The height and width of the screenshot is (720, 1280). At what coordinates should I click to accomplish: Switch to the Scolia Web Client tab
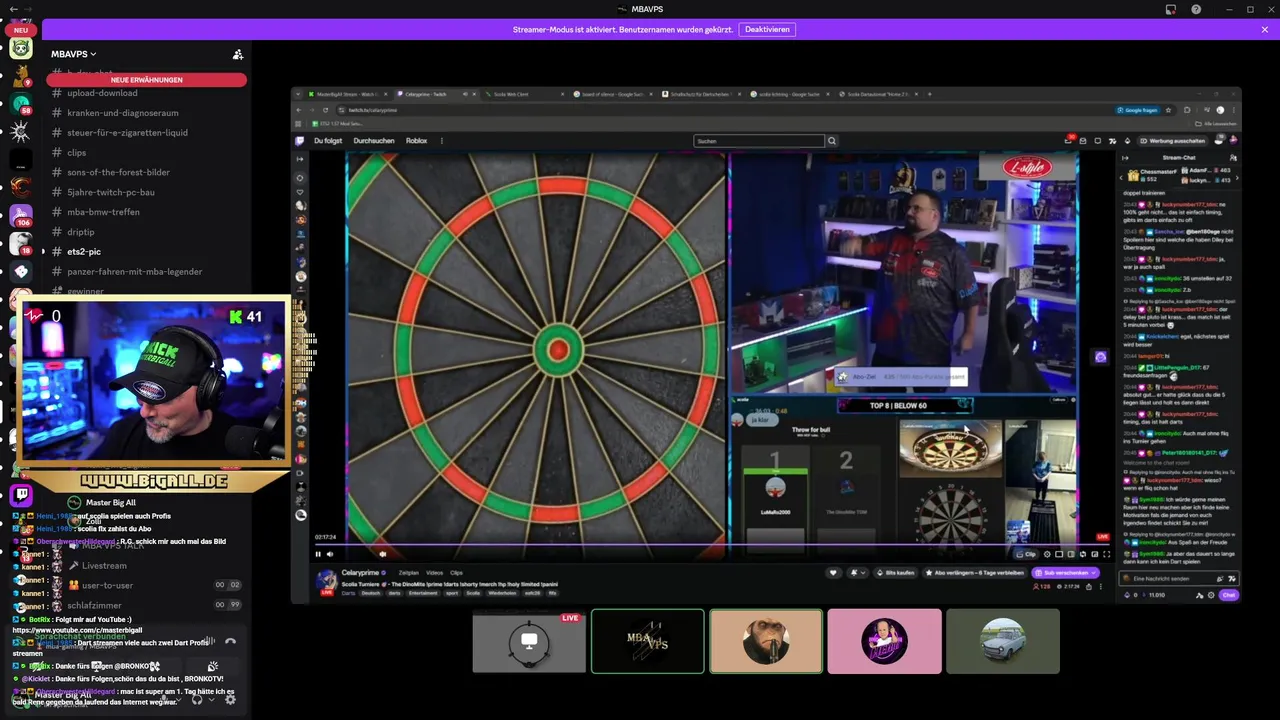click(x=525, y=94)
